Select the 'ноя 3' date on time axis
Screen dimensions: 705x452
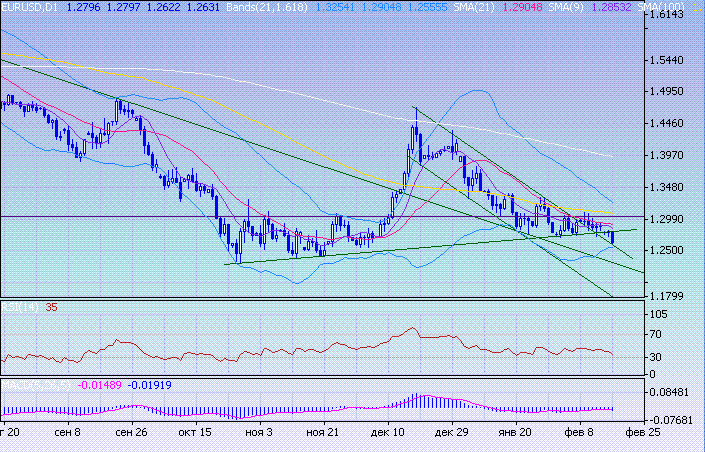pos(259,435)
